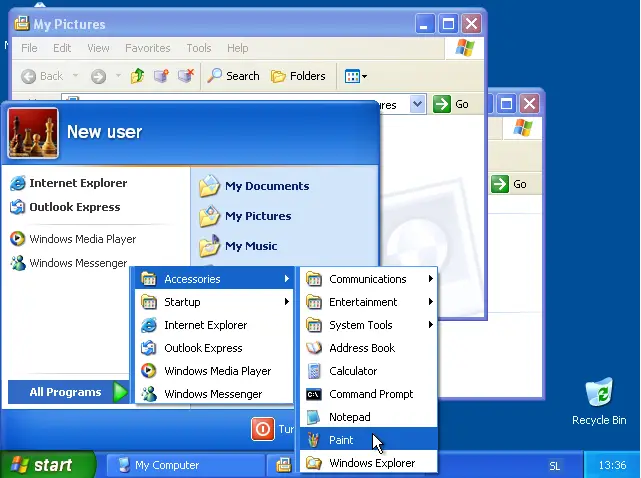Click the Map Network Drive icon
This screenshot has height=478, width=641.
tap(161, 76)
